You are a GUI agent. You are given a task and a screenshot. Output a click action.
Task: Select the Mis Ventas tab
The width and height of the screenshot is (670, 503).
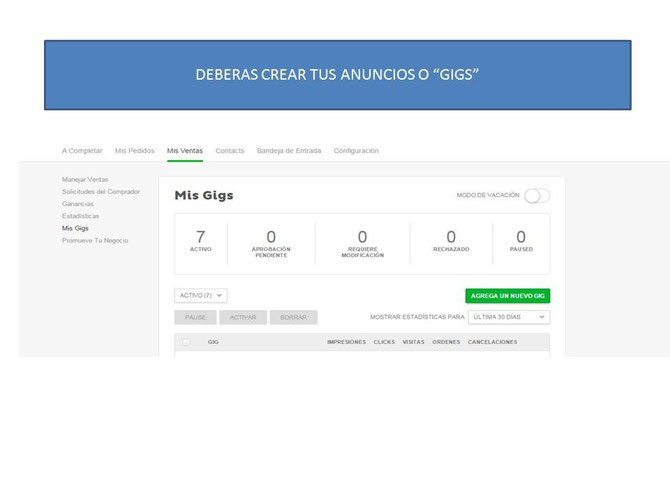pyautogui.click(x=185, y=151)
